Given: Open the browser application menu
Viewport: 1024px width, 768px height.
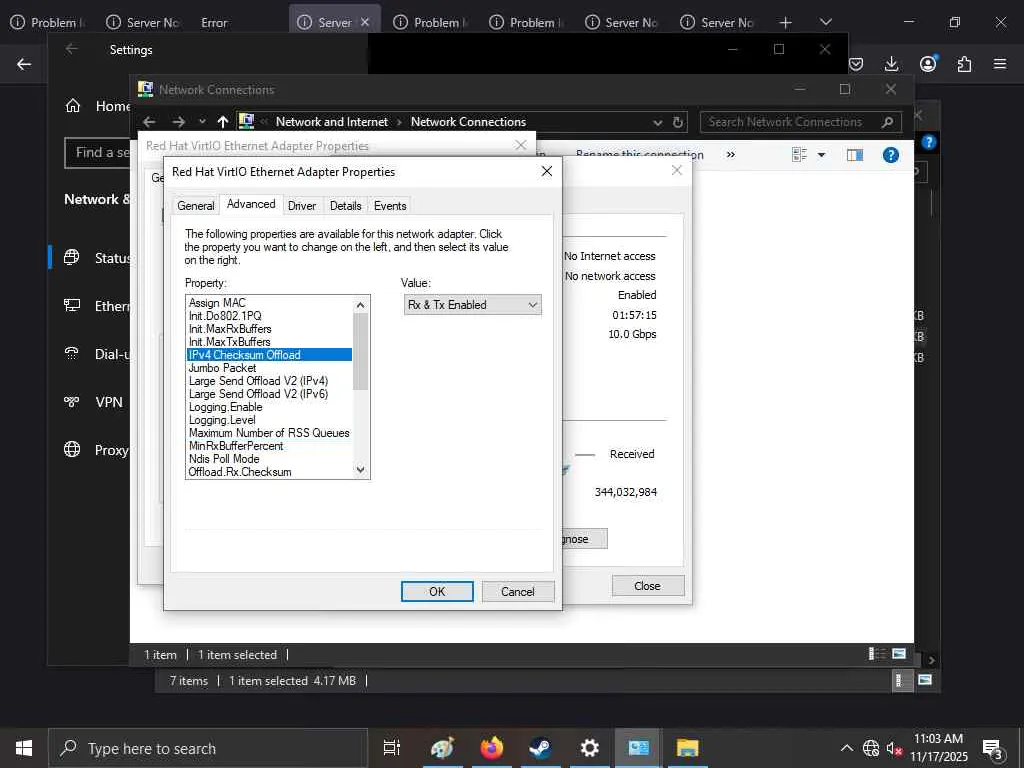Looking at the screenshot, I should 1000,64.
